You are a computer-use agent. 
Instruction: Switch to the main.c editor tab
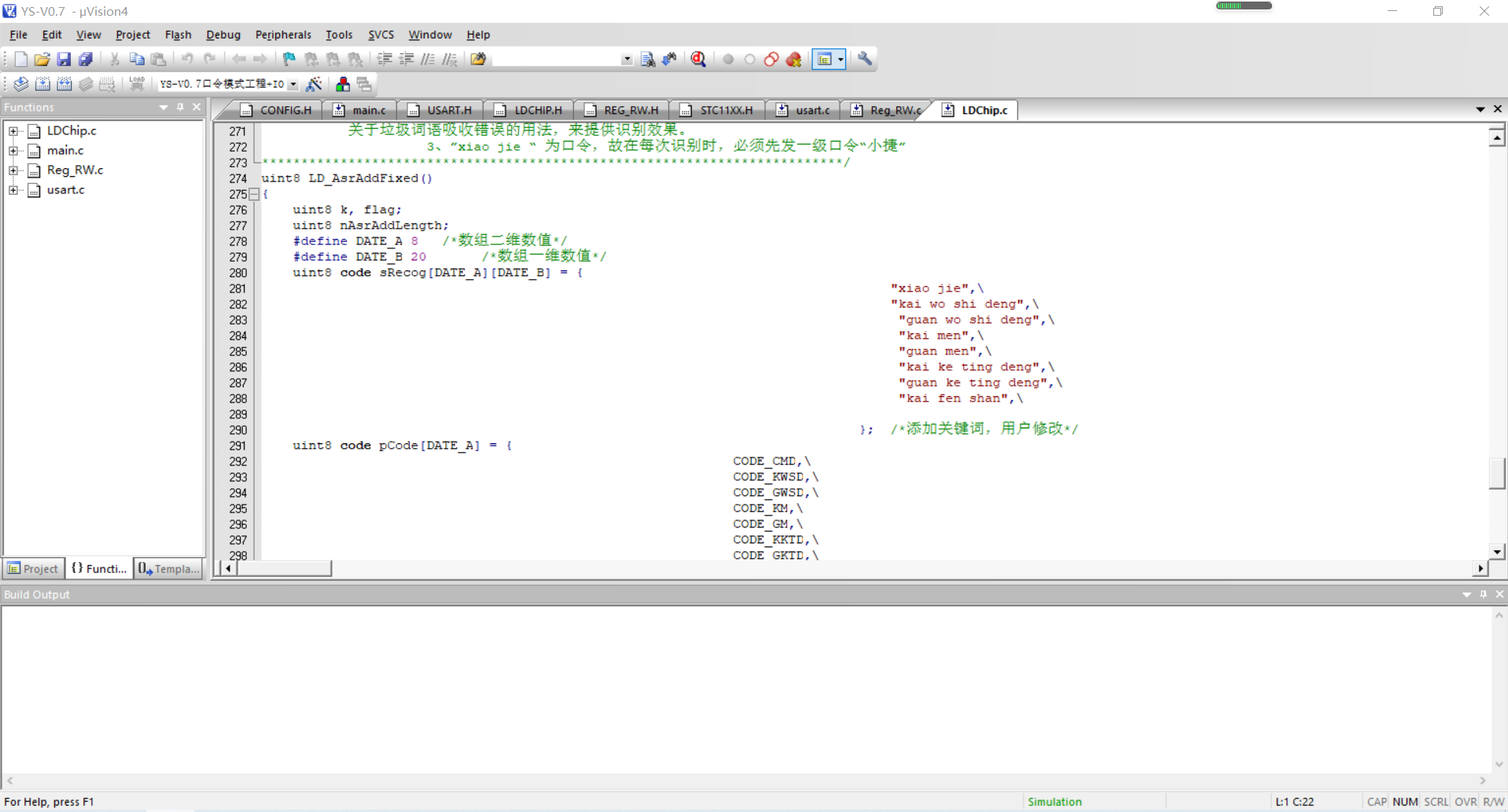click(361, 110)
